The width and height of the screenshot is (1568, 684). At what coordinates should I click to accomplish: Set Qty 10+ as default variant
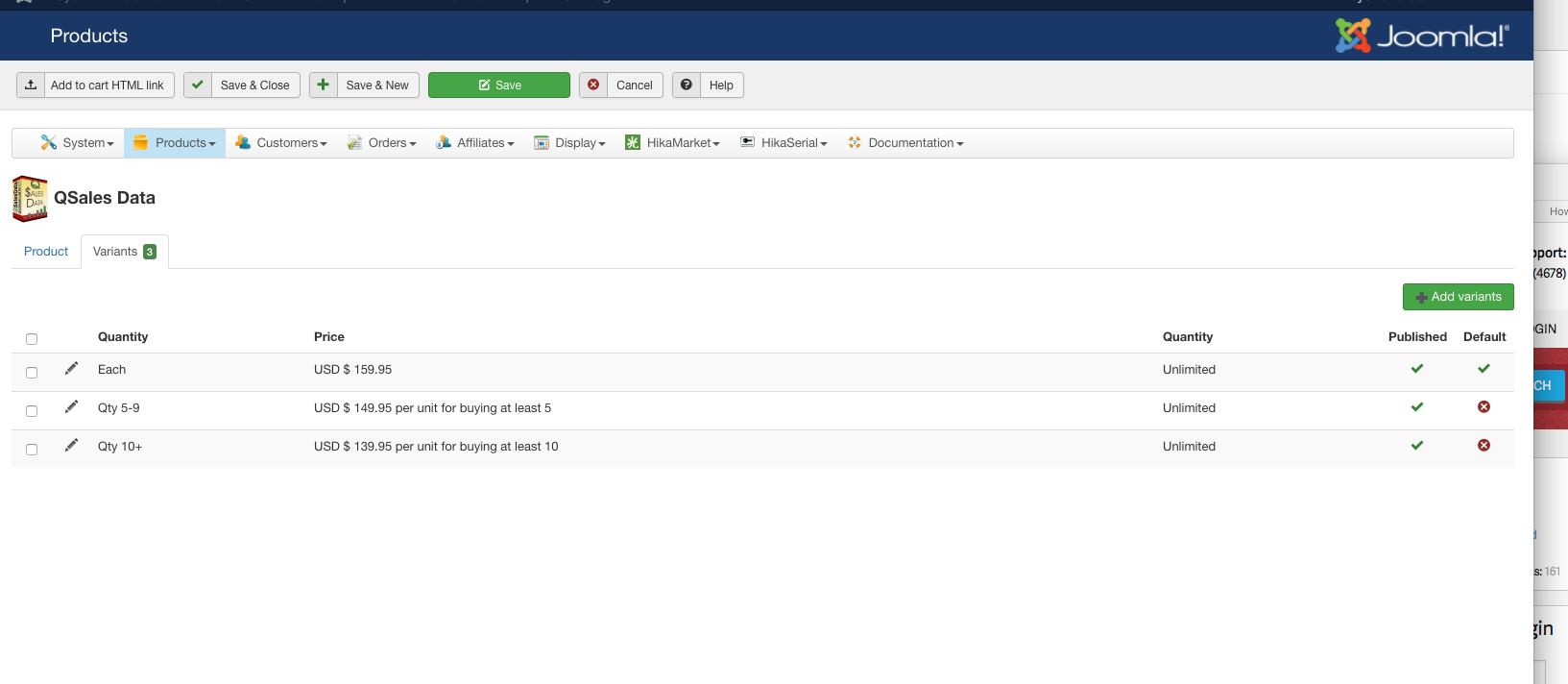pos(1484,446)
